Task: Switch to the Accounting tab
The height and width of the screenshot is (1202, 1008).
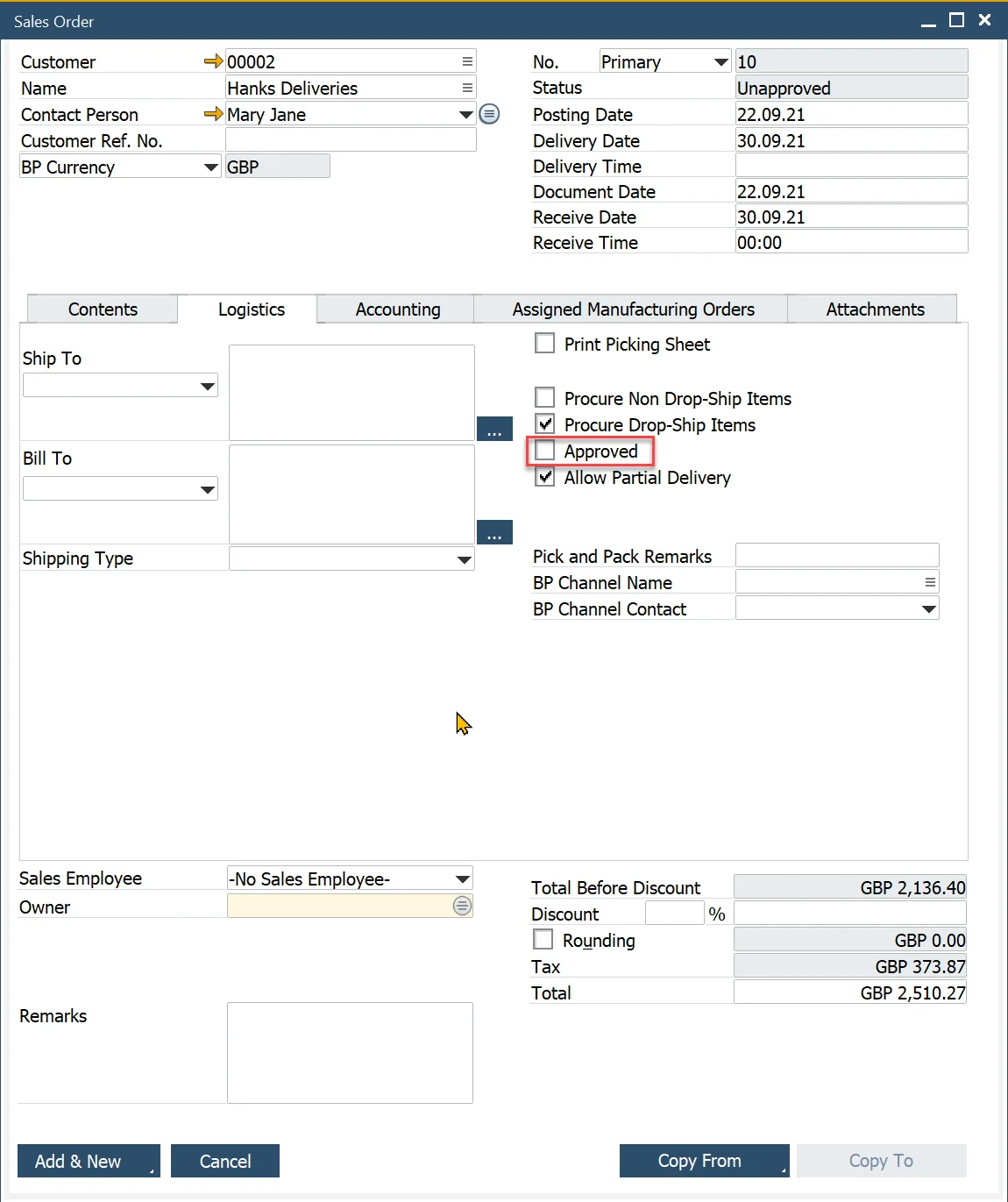Action: pyautogui.click(x=397, y=309)
